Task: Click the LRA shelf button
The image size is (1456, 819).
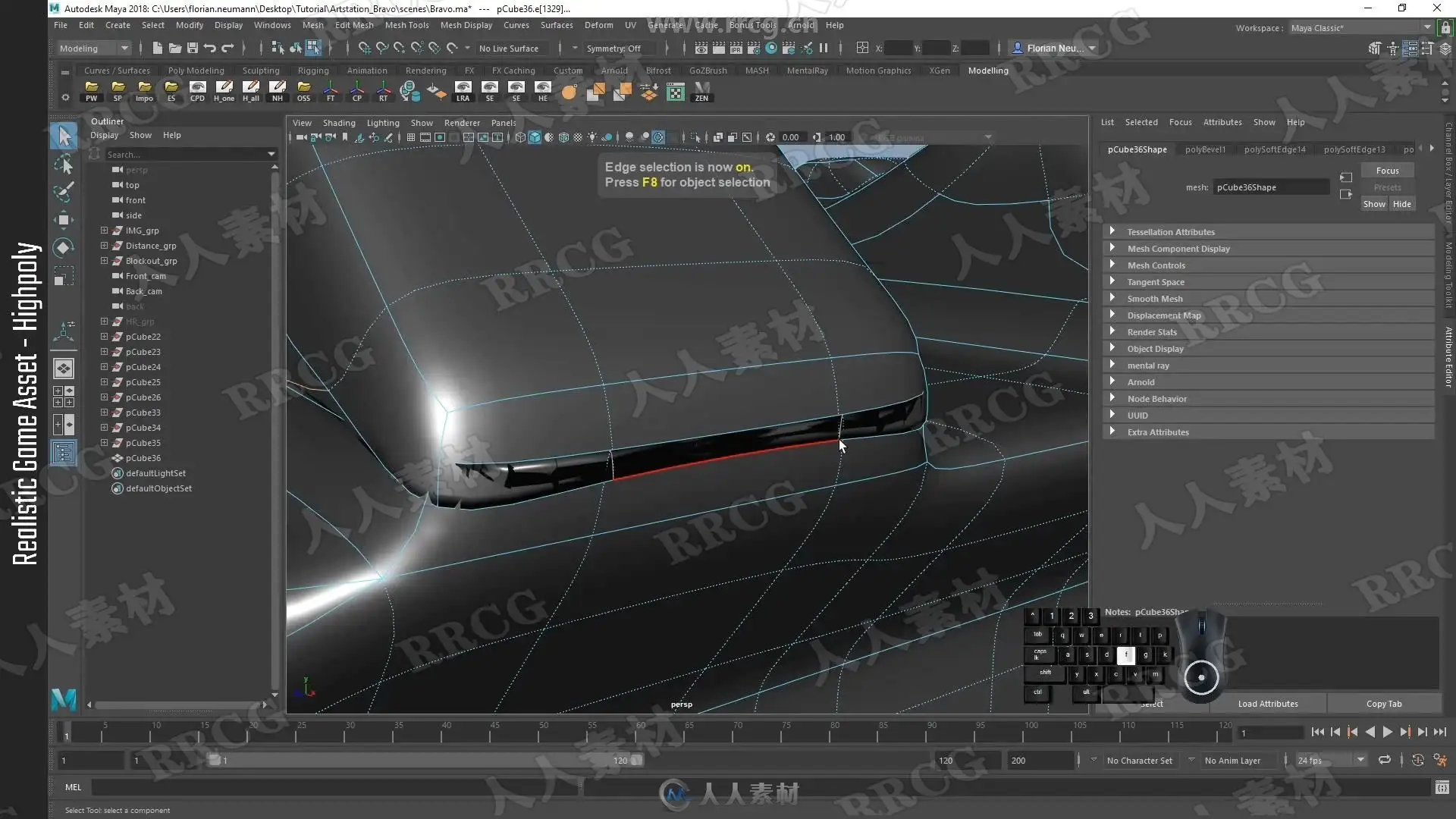Action: click(x=463, y=92)
